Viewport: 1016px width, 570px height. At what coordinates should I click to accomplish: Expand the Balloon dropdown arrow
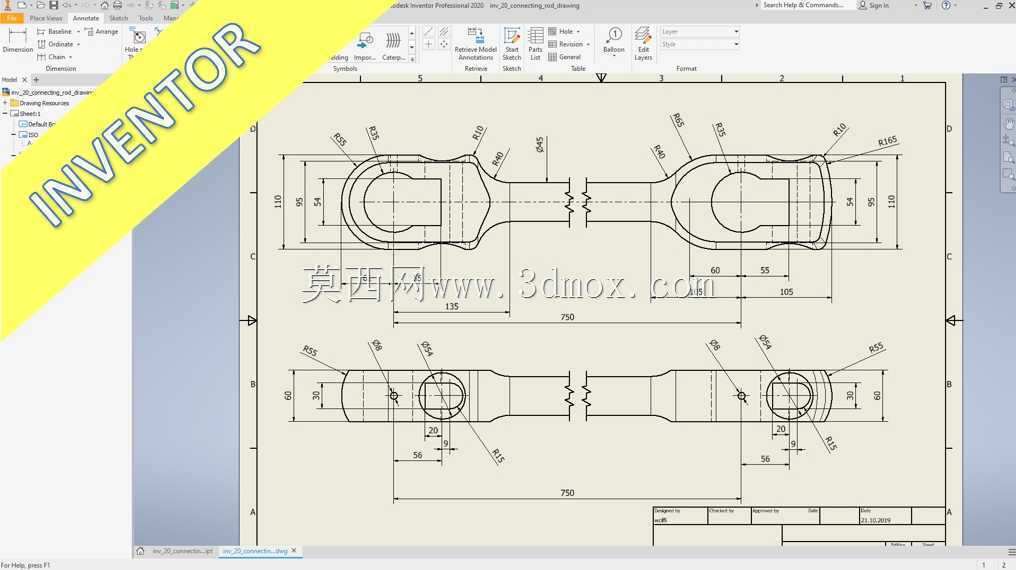click(x=614, y=56)
